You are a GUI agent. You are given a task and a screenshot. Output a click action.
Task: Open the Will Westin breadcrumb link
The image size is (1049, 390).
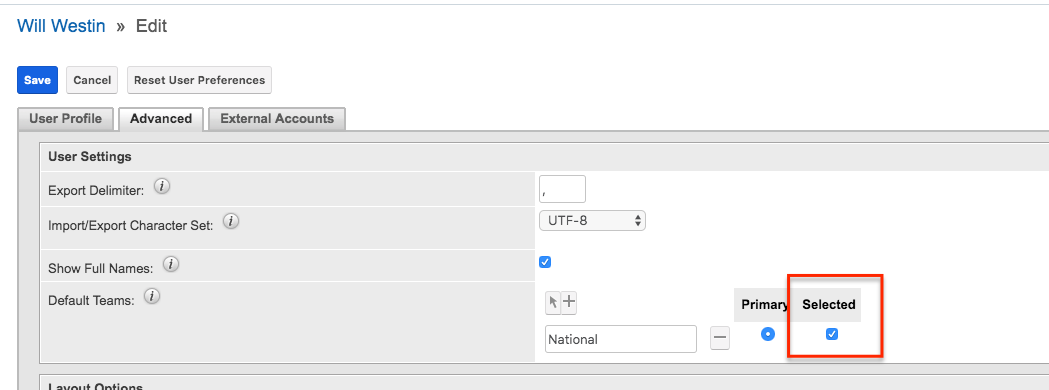[x=62, y=26]
